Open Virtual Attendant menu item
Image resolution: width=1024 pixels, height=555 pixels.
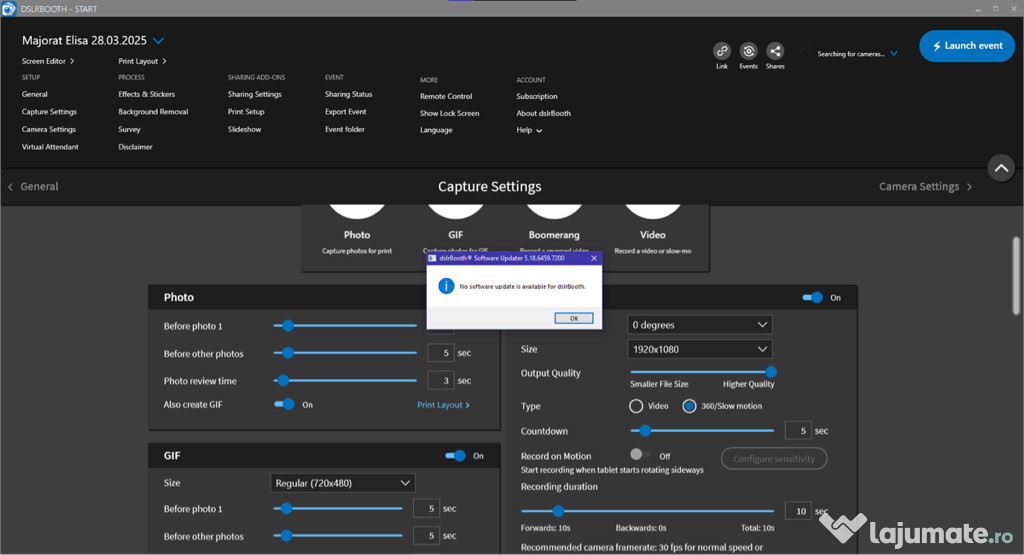click(x=50, y=147)
